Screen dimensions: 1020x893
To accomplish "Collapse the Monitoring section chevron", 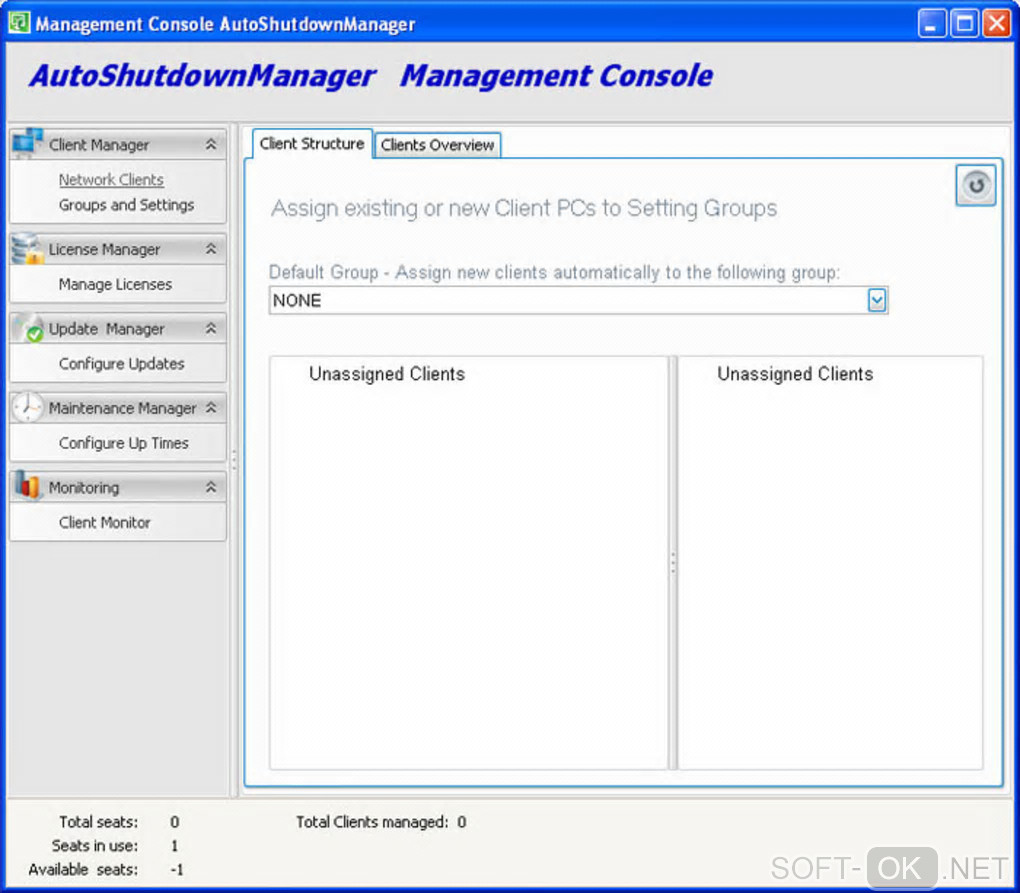I will point(211,487).
